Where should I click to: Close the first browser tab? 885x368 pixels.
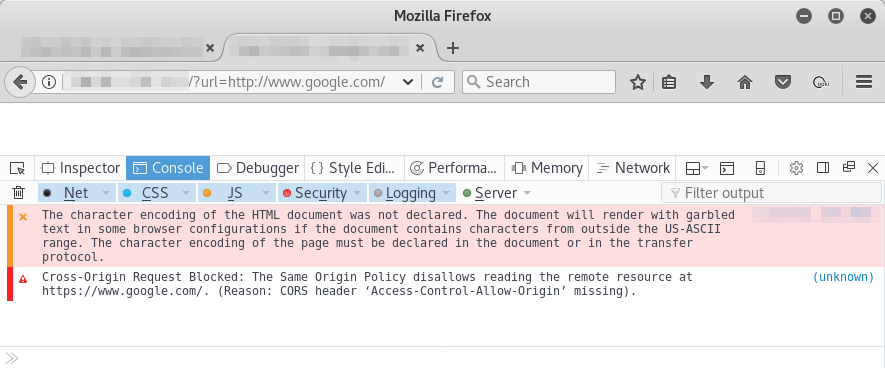(210, 49)
